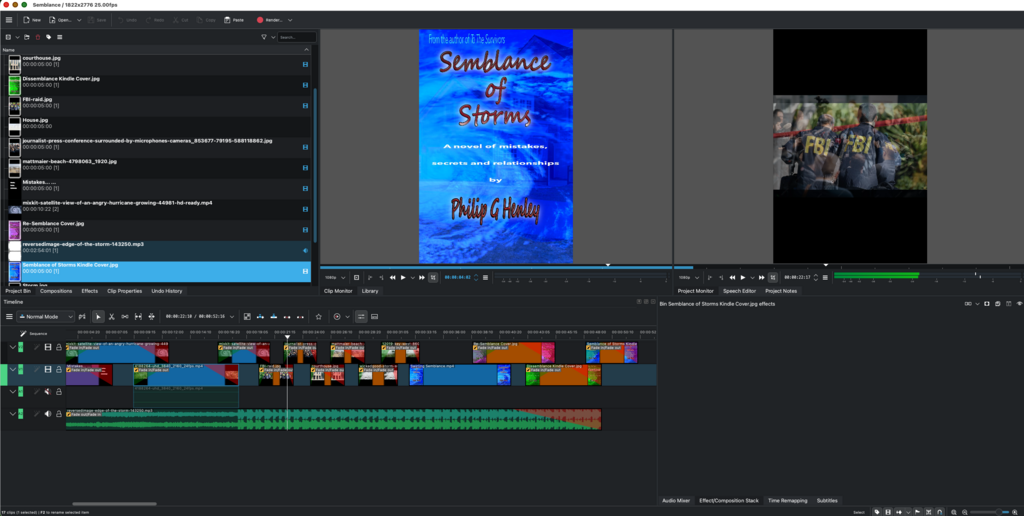Open the Time Remapping tab
The width and height of the screenshot is (1024, 516).
click(x=788, y=501)
